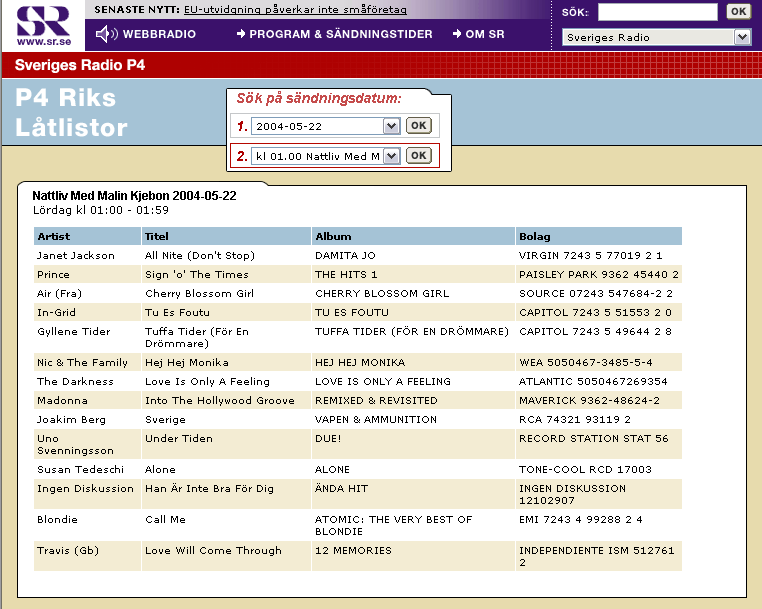This screenshot has height=609, width=762.
Task: Open the OM SR menu item
Action: 479,34
